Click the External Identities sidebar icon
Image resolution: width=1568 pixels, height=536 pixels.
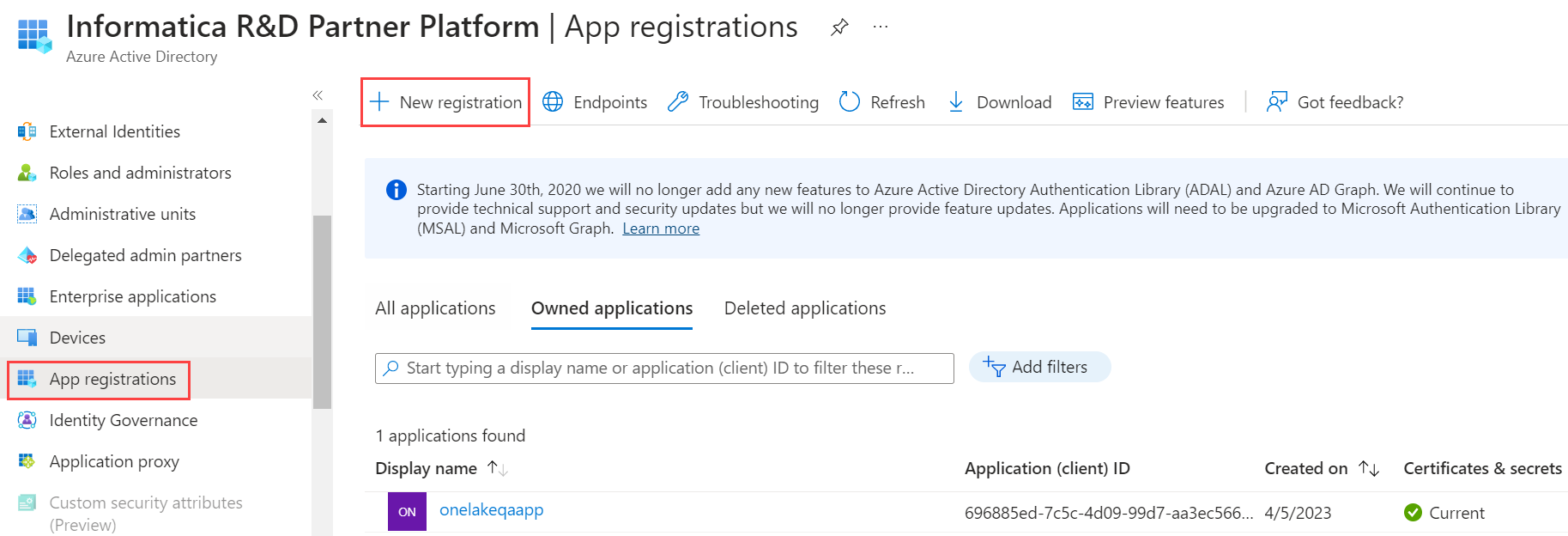click(x=27, y=131)
